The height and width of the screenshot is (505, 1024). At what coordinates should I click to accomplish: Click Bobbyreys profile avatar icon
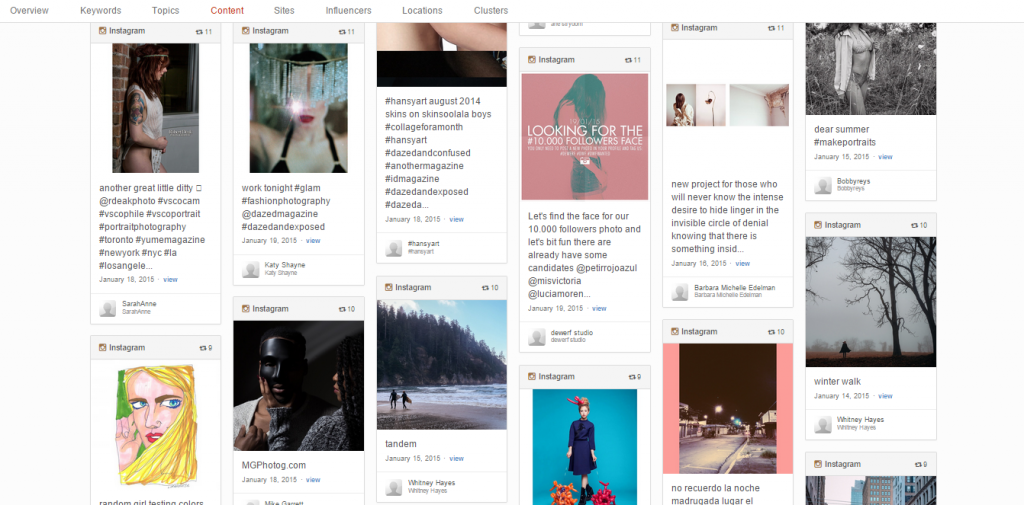[823, 185]
